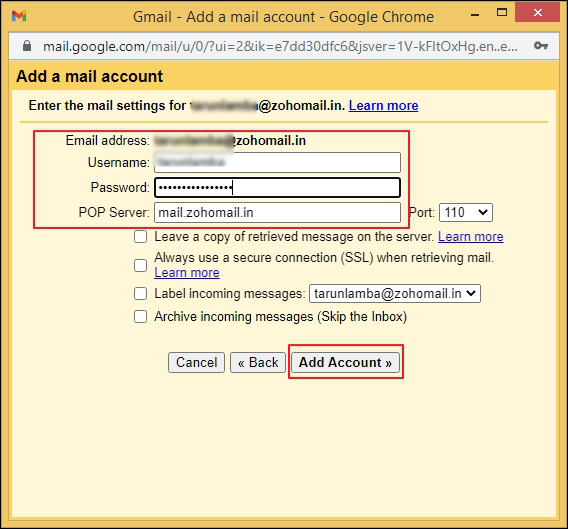
Task: Open Learn more link under SSL option
Action: point(187,272)
